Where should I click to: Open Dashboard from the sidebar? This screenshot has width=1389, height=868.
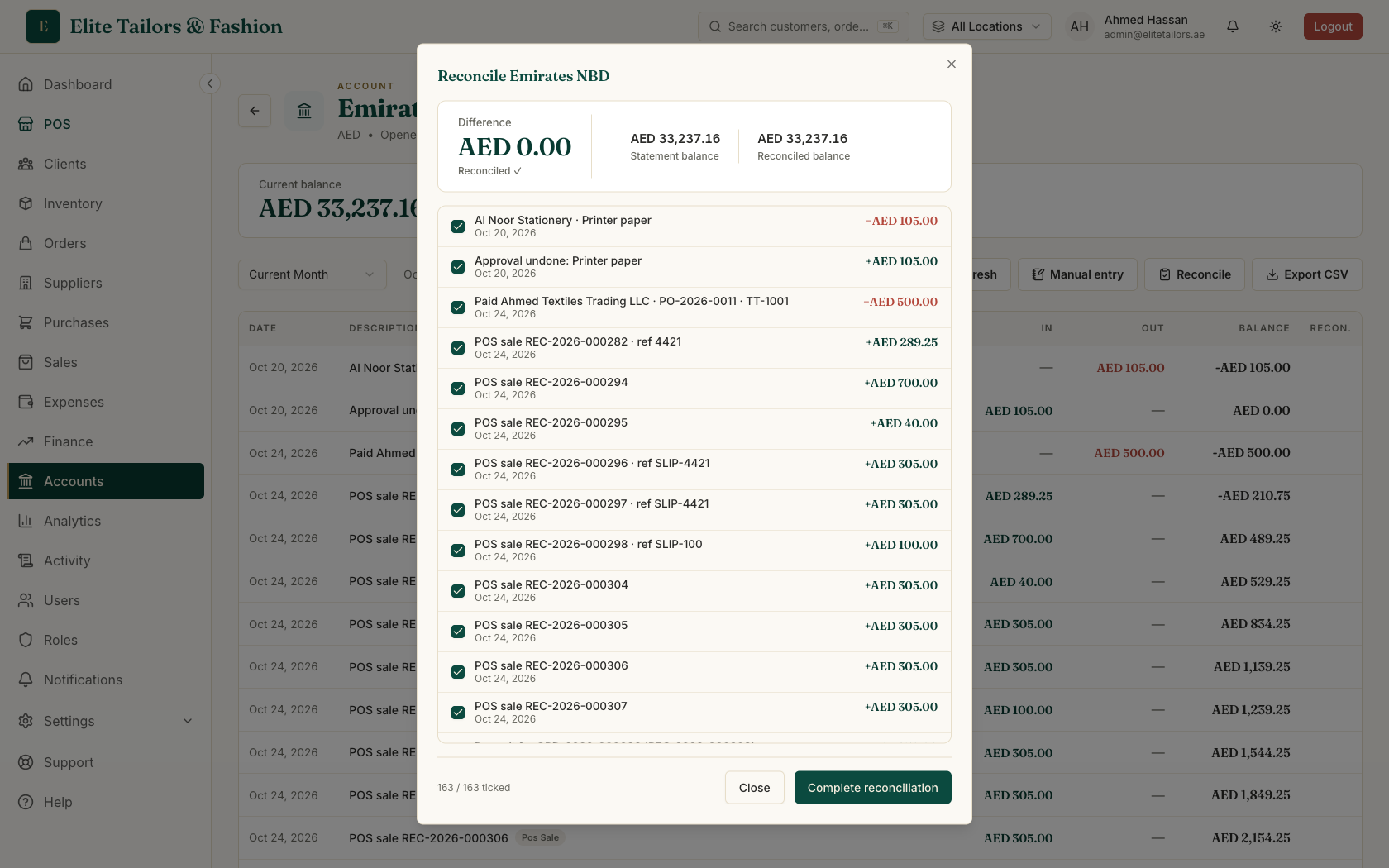pyautogui.click(x=105, y=84)
